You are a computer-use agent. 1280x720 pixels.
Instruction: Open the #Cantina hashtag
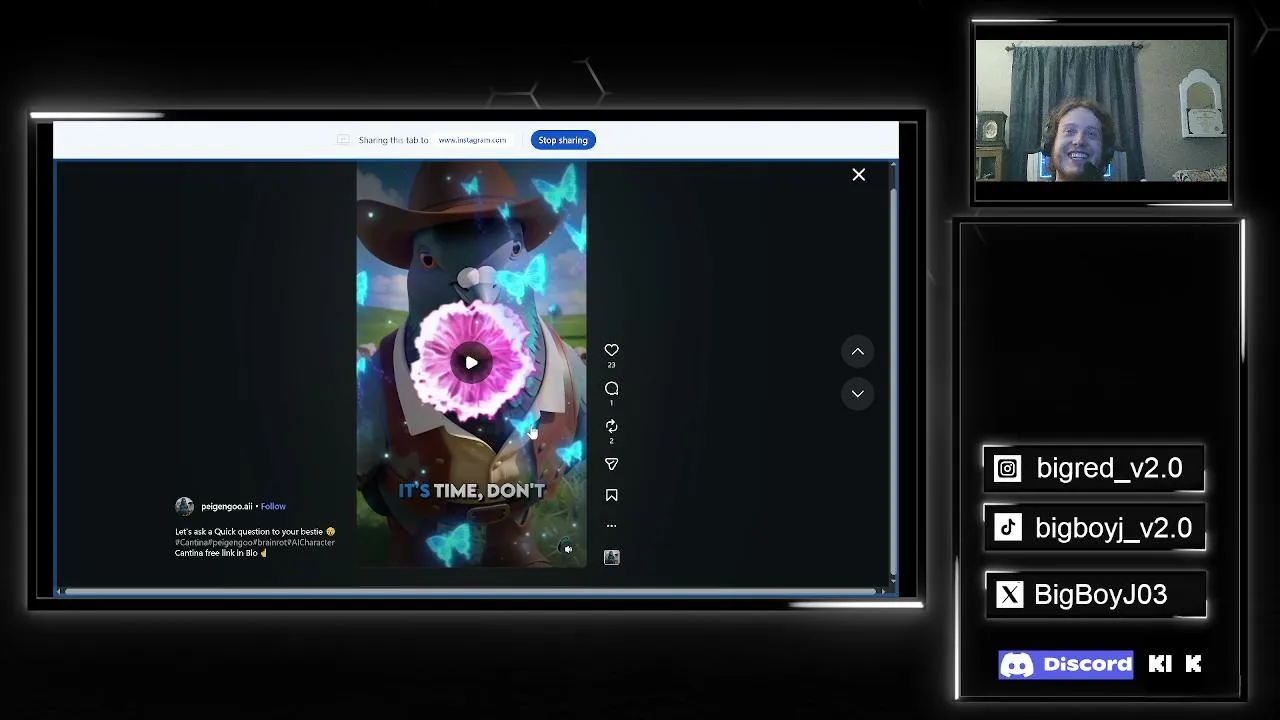point(191,542)
